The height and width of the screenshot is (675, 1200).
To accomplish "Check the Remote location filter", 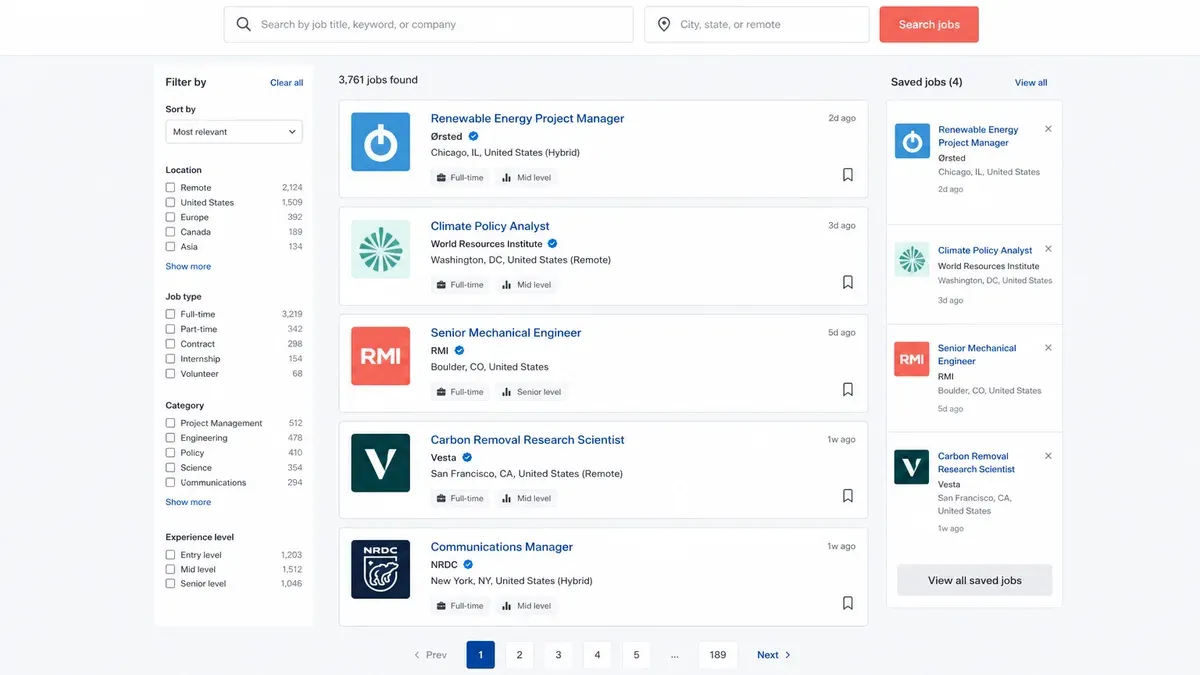I will point(170,187).
